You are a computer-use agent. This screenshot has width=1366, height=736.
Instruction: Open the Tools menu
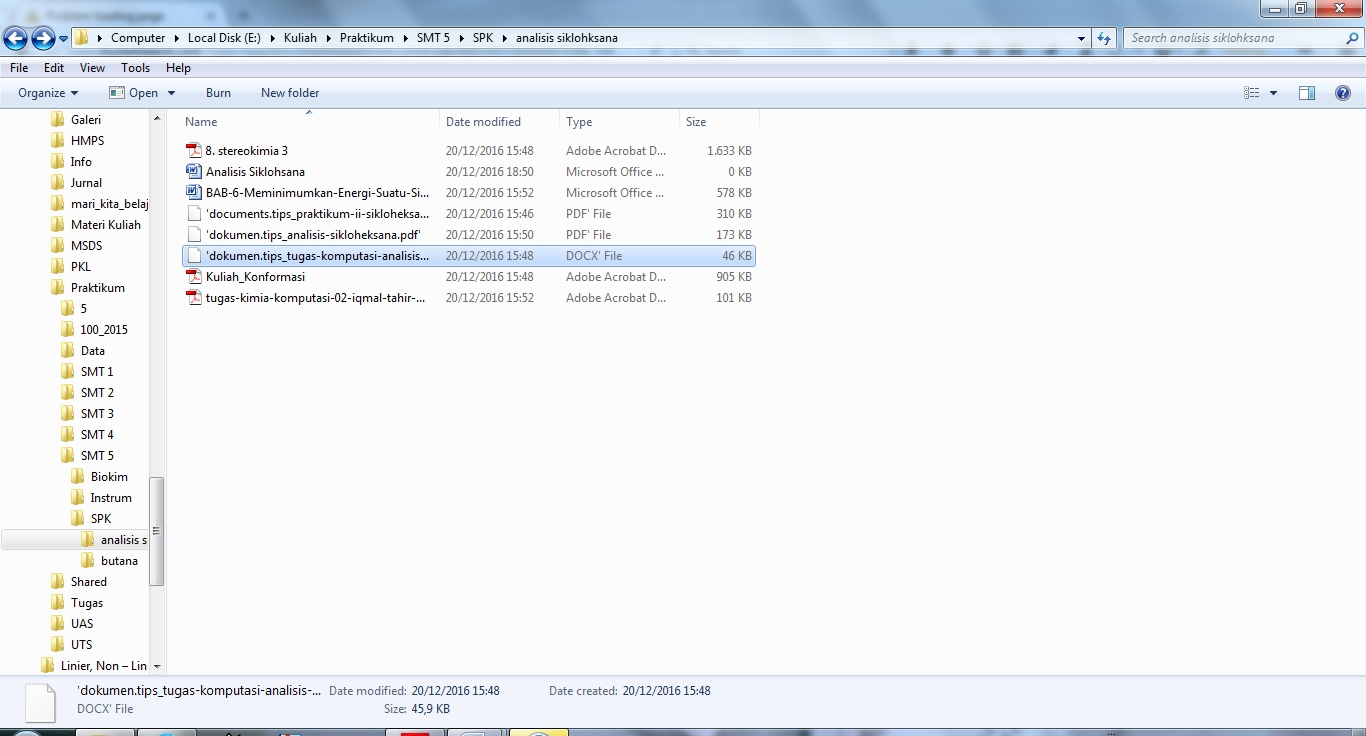click(x=135, y=68)
